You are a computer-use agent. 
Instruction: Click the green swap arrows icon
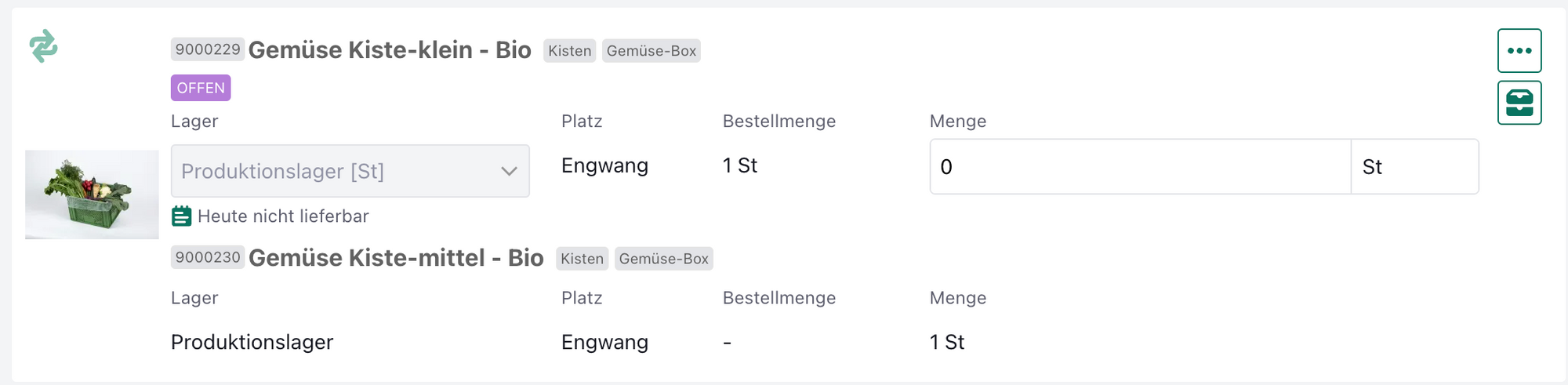click(x=43, y=46)
